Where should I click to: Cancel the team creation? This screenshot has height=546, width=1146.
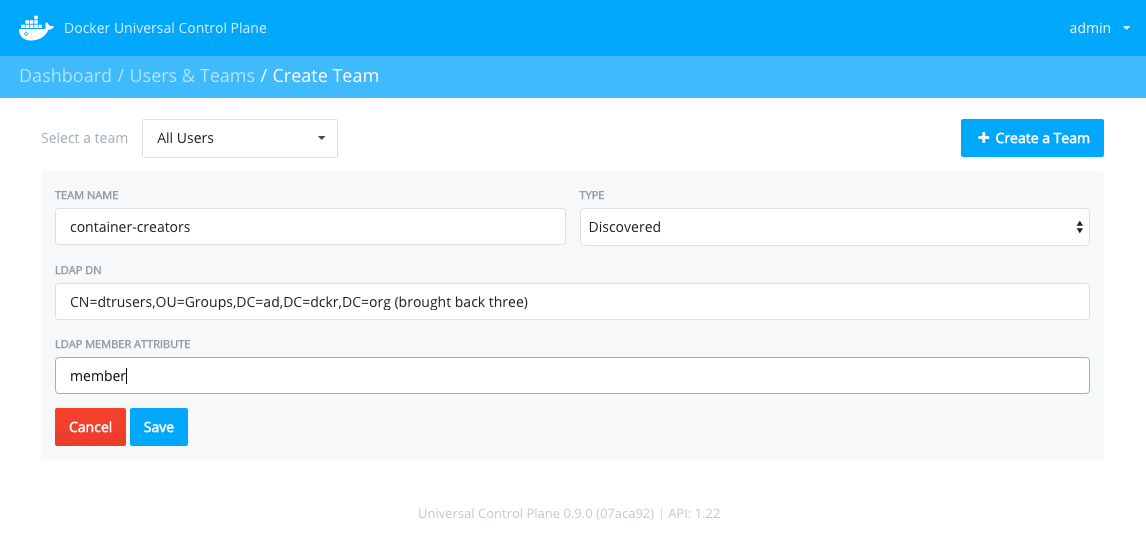click(x=91, y=427)
